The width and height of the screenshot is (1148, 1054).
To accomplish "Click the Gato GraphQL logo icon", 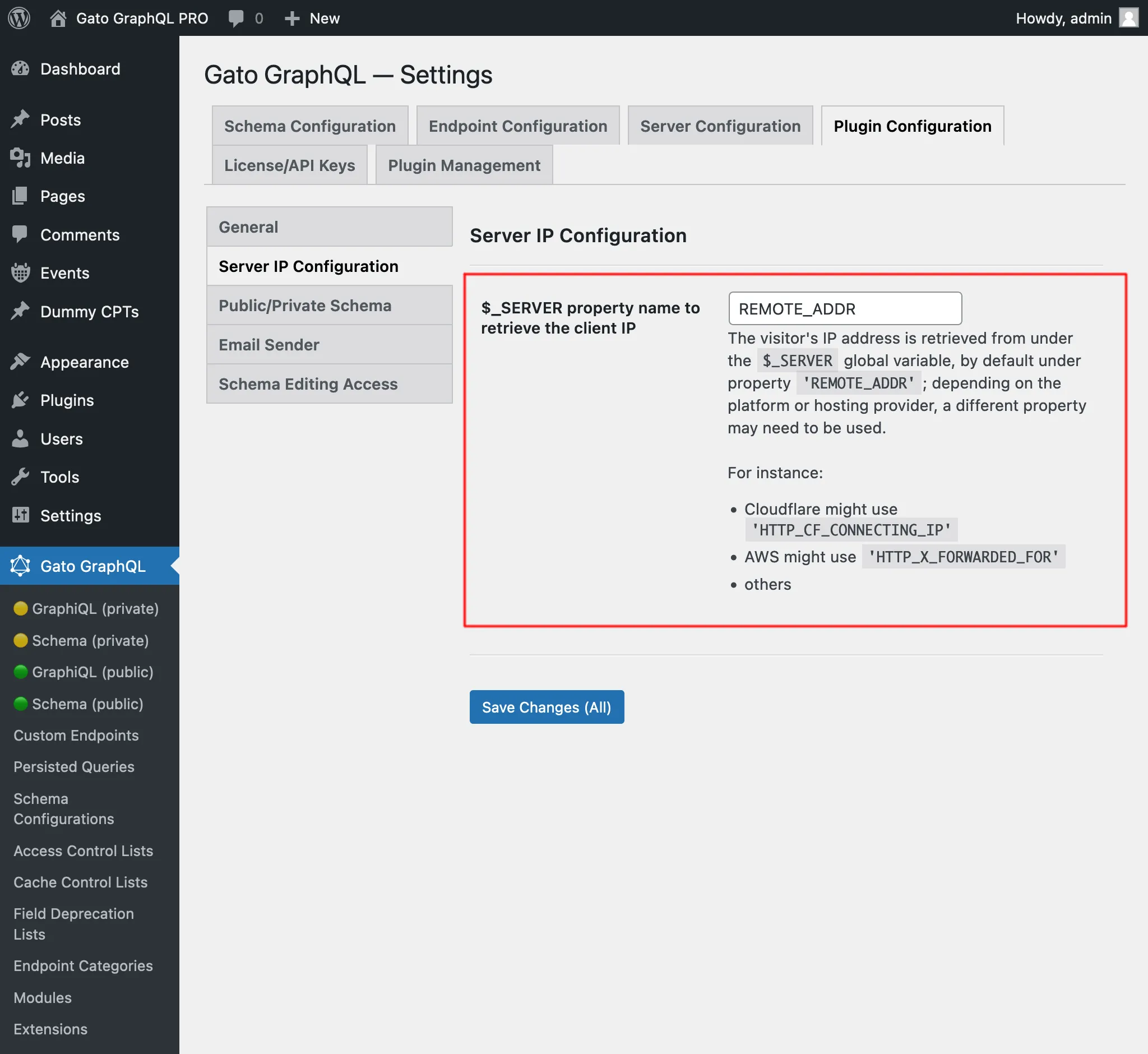I will coord(21,566).
